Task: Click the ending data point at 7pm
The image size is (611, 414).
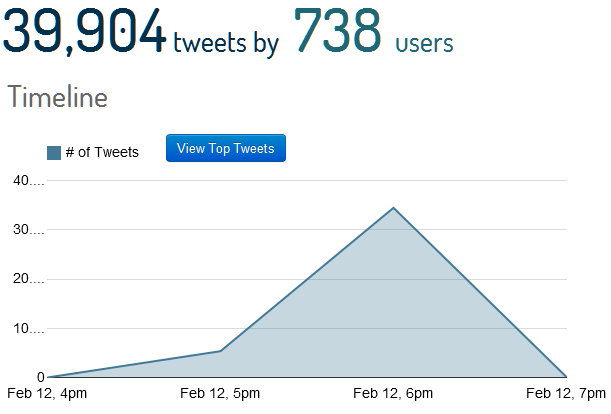Action: (x=566, y=377)
